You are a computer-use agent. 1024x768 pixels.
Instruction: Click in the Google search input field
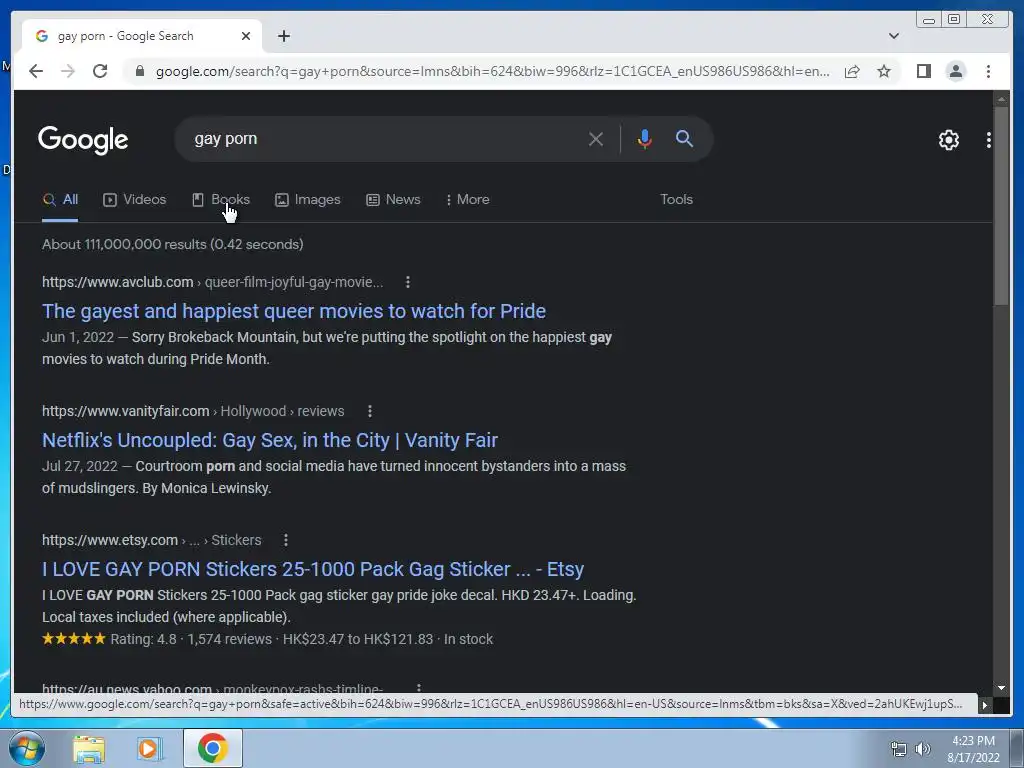[385, 139]
